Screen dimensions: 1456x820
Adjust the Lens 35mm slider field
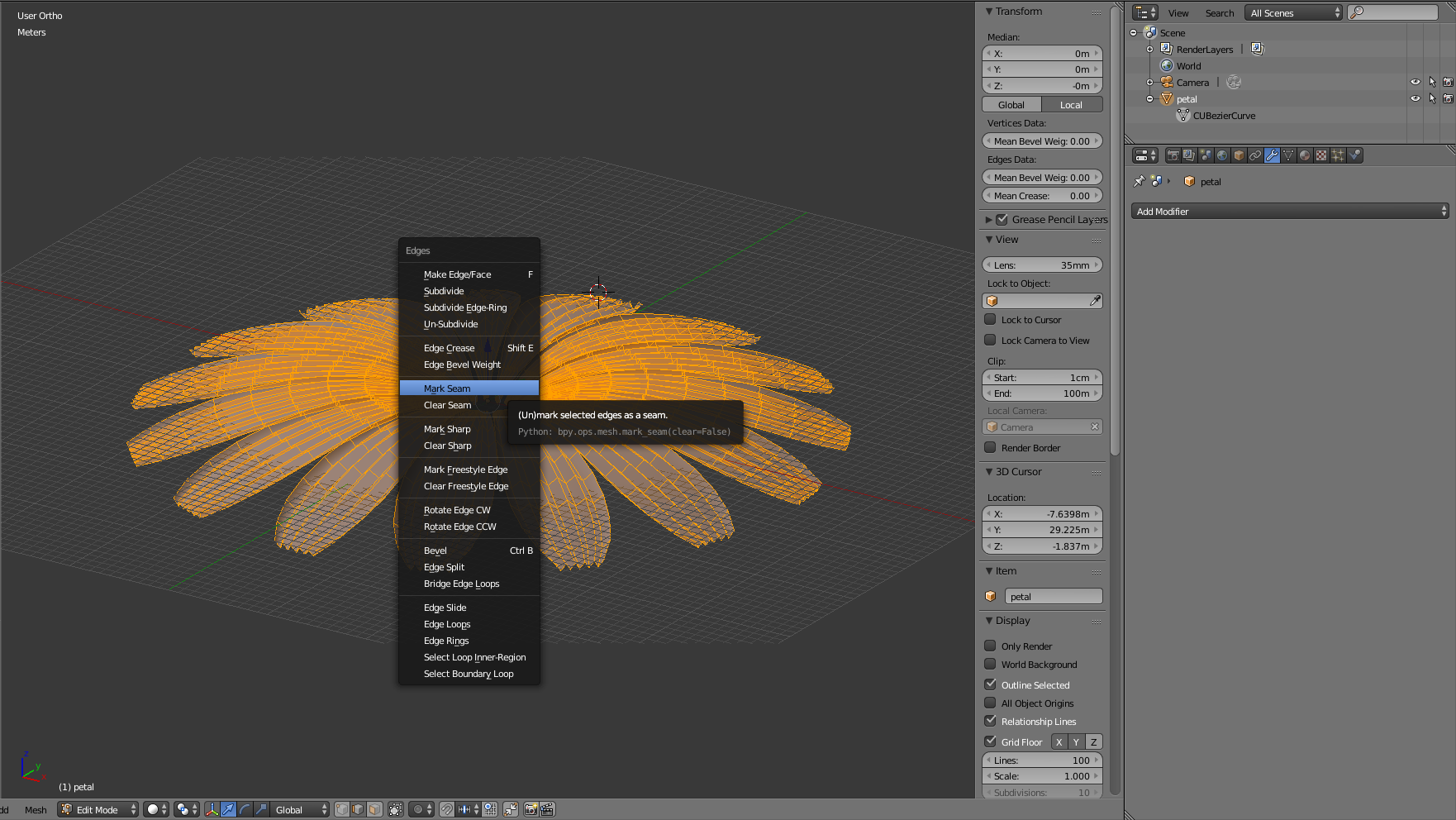[x=1042, y=265]
